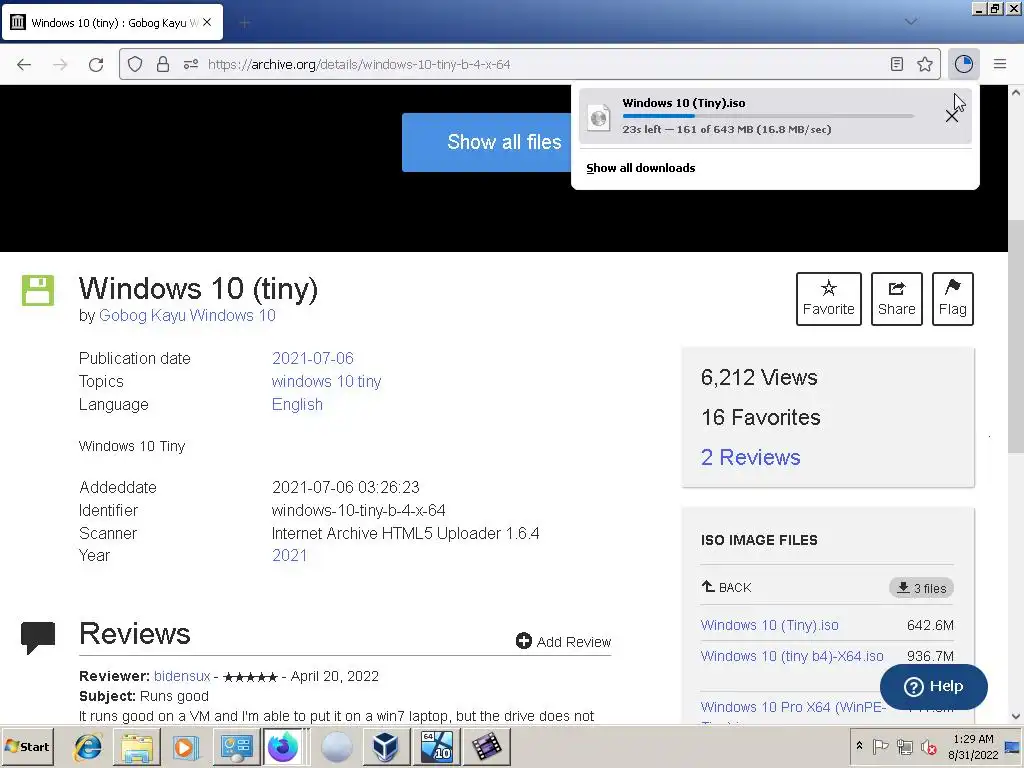The height and width of the screenshot is (768, 1024).
Task: Open Windows Explorer folder taskbar icon
Action: point(136,746)
